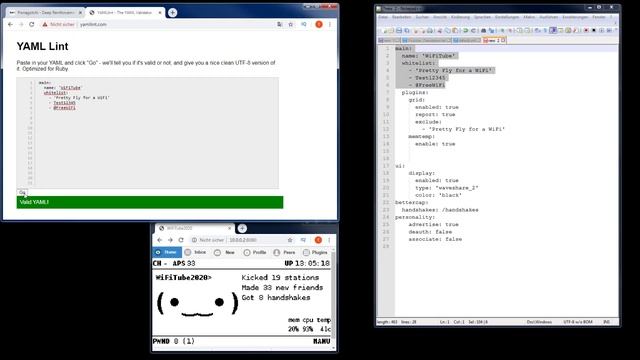Click the Go button on YAML Lint
640x360 pixels.
point(22,192)
